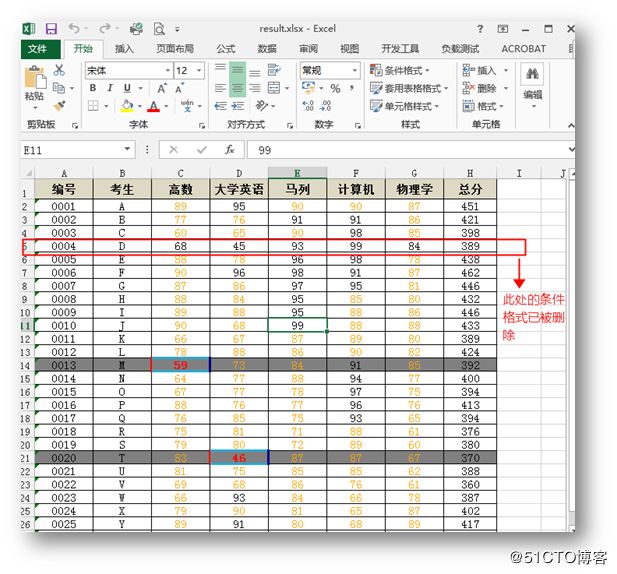Cut selection with the scissors icon

click(59, 70)
